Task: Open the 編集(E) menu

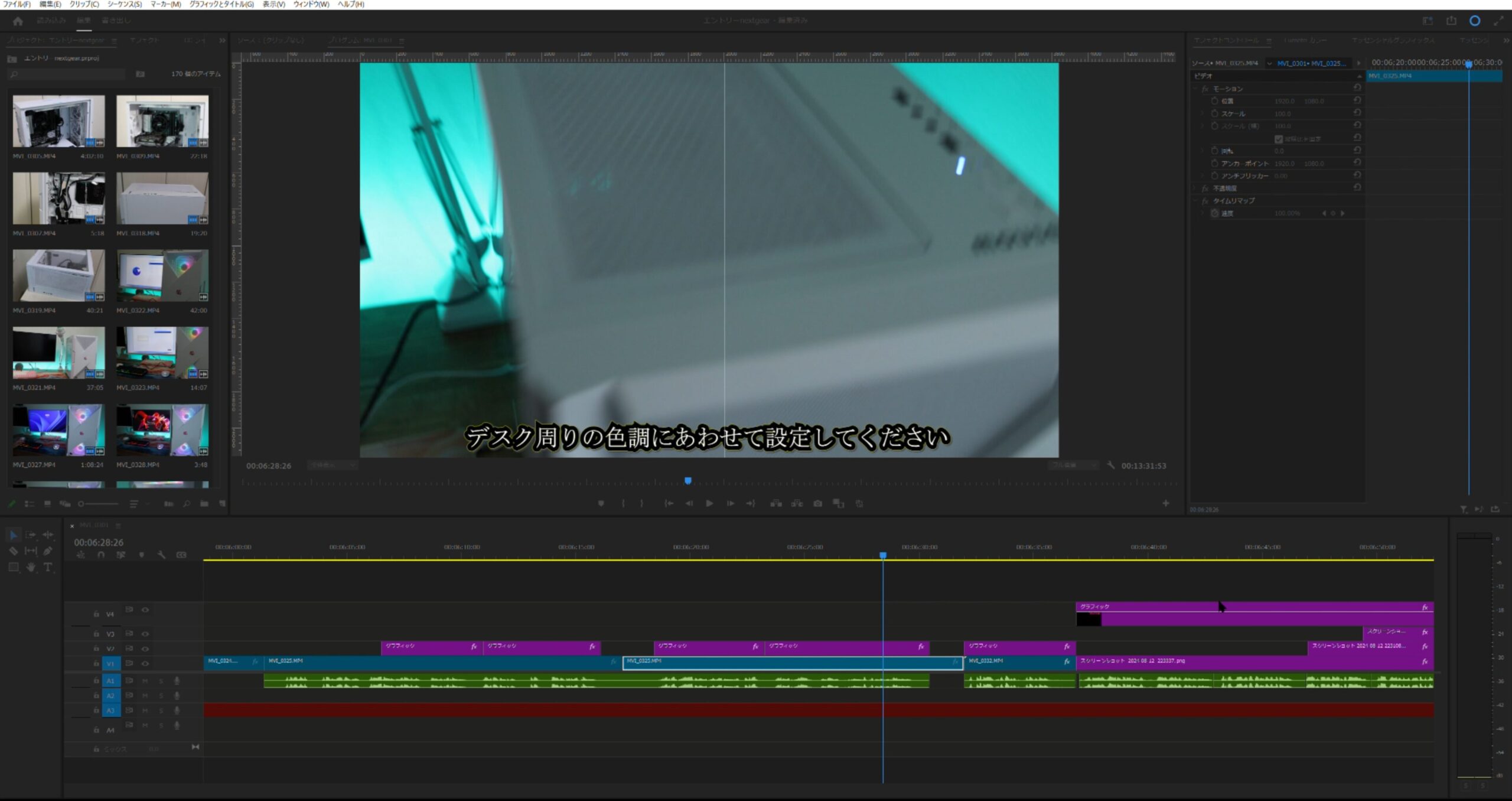Action: click(x=50, y=4)
